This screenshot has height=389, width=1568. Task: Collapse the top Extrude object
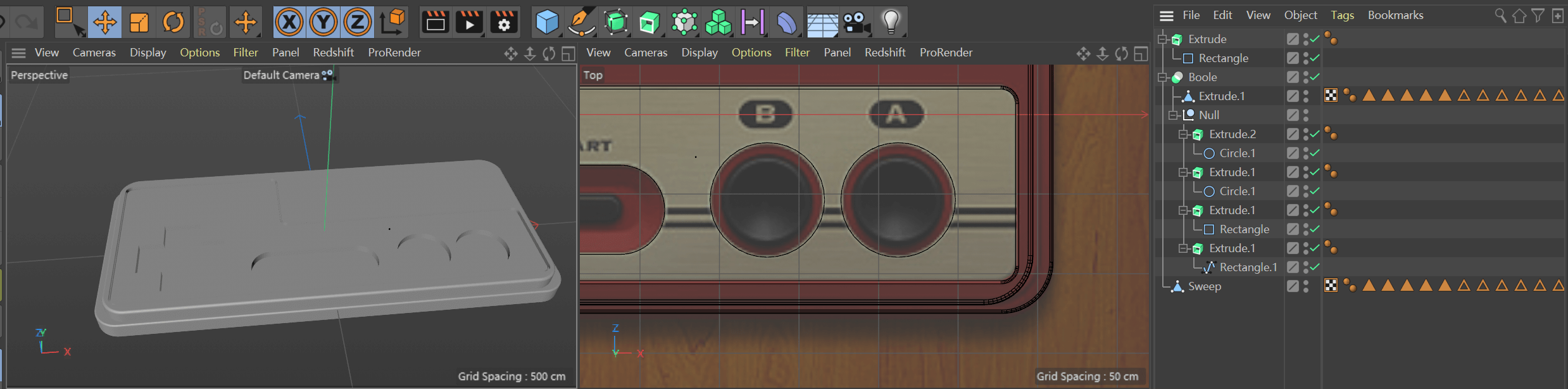1162,39
